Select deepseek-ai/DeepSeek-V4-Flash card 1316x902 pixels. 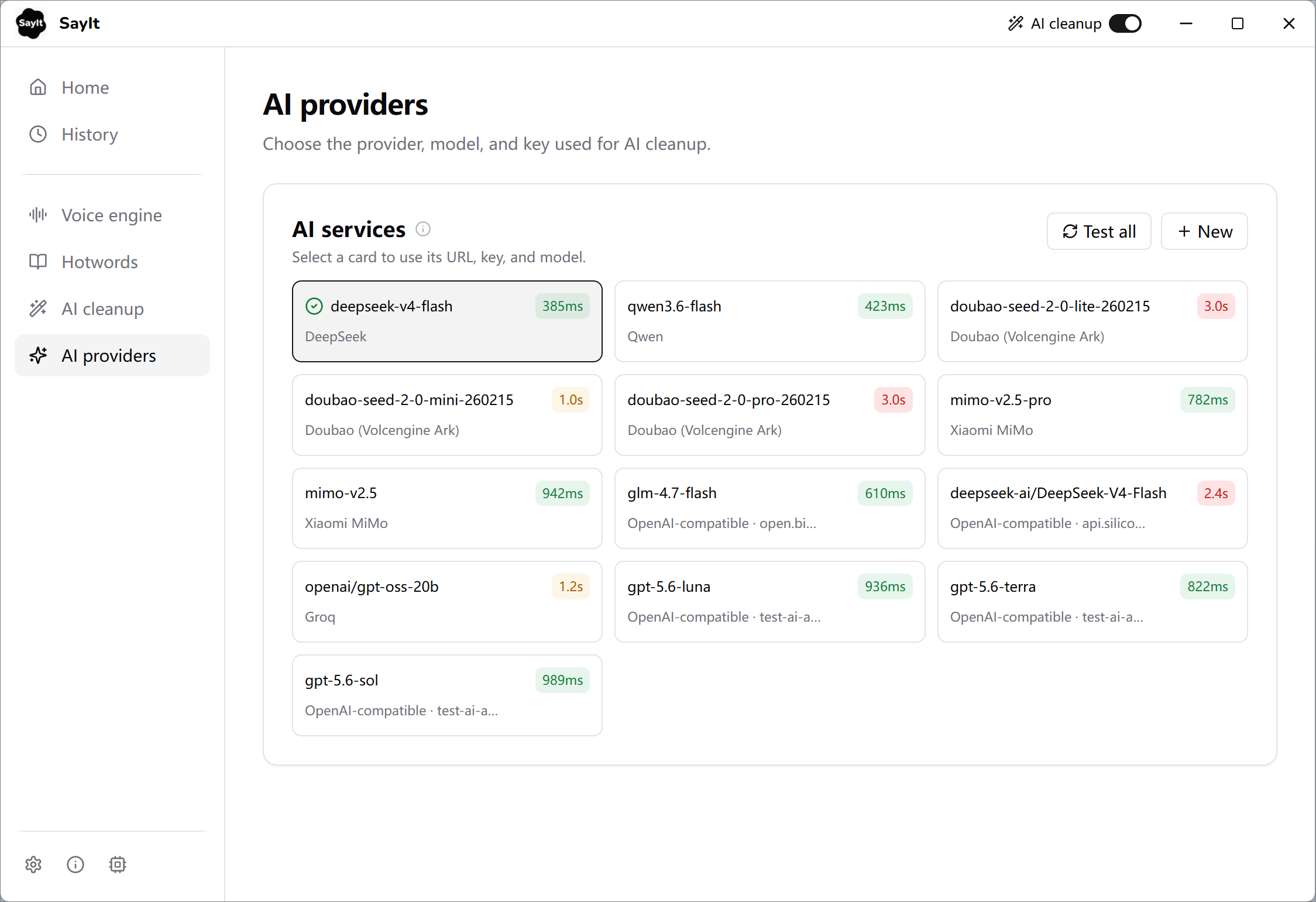(1092, 508)
